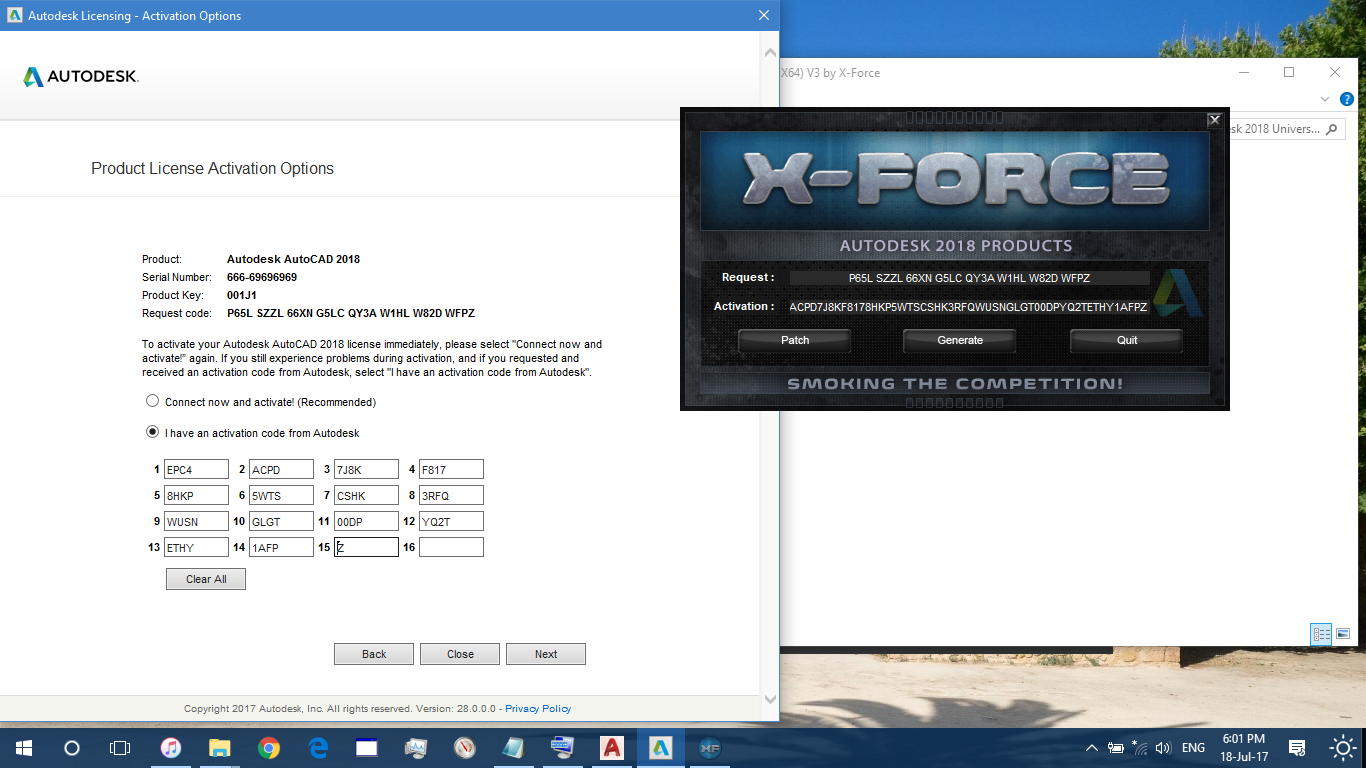Switch Explorer to details view icon
This screenshot has width=1366, height=768.
[1321, 634]
